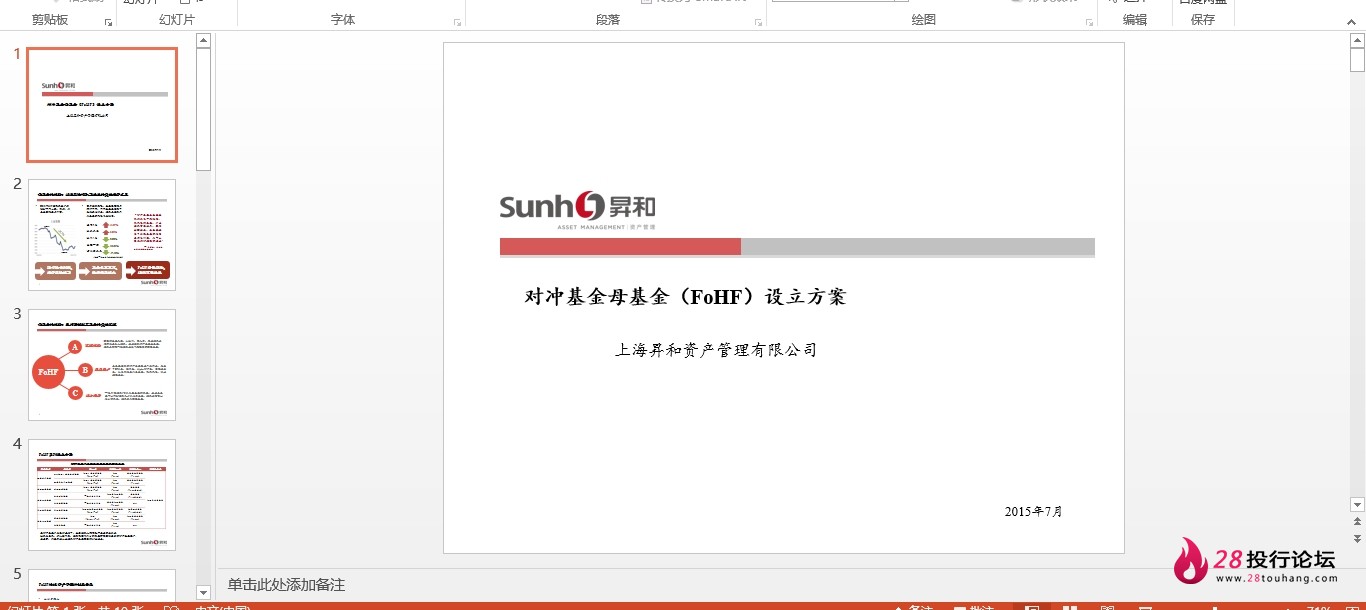Select the title 对冲基金母基金（FoHF）设立方案
Image resolution: width=1366 pixels, height=610 pixels.
coord(685,297)
